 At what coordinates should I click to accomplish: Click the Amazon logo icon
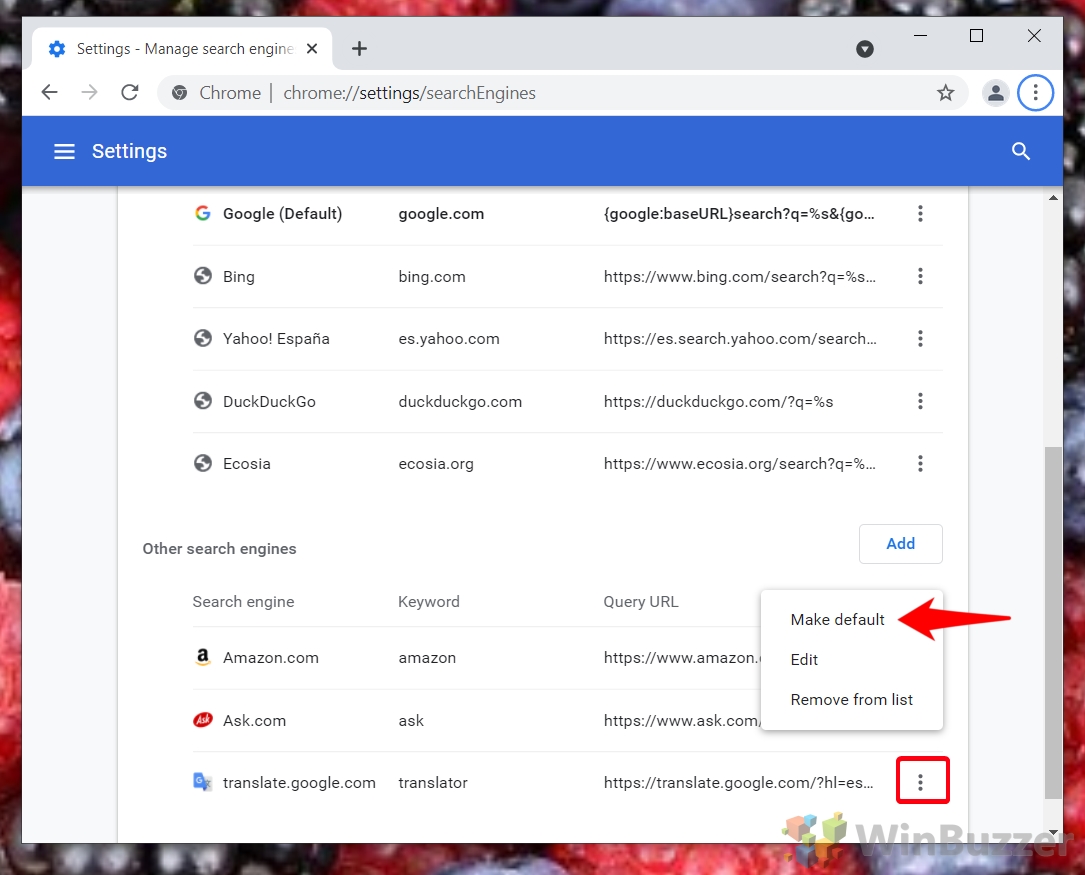tap(202, 657)
